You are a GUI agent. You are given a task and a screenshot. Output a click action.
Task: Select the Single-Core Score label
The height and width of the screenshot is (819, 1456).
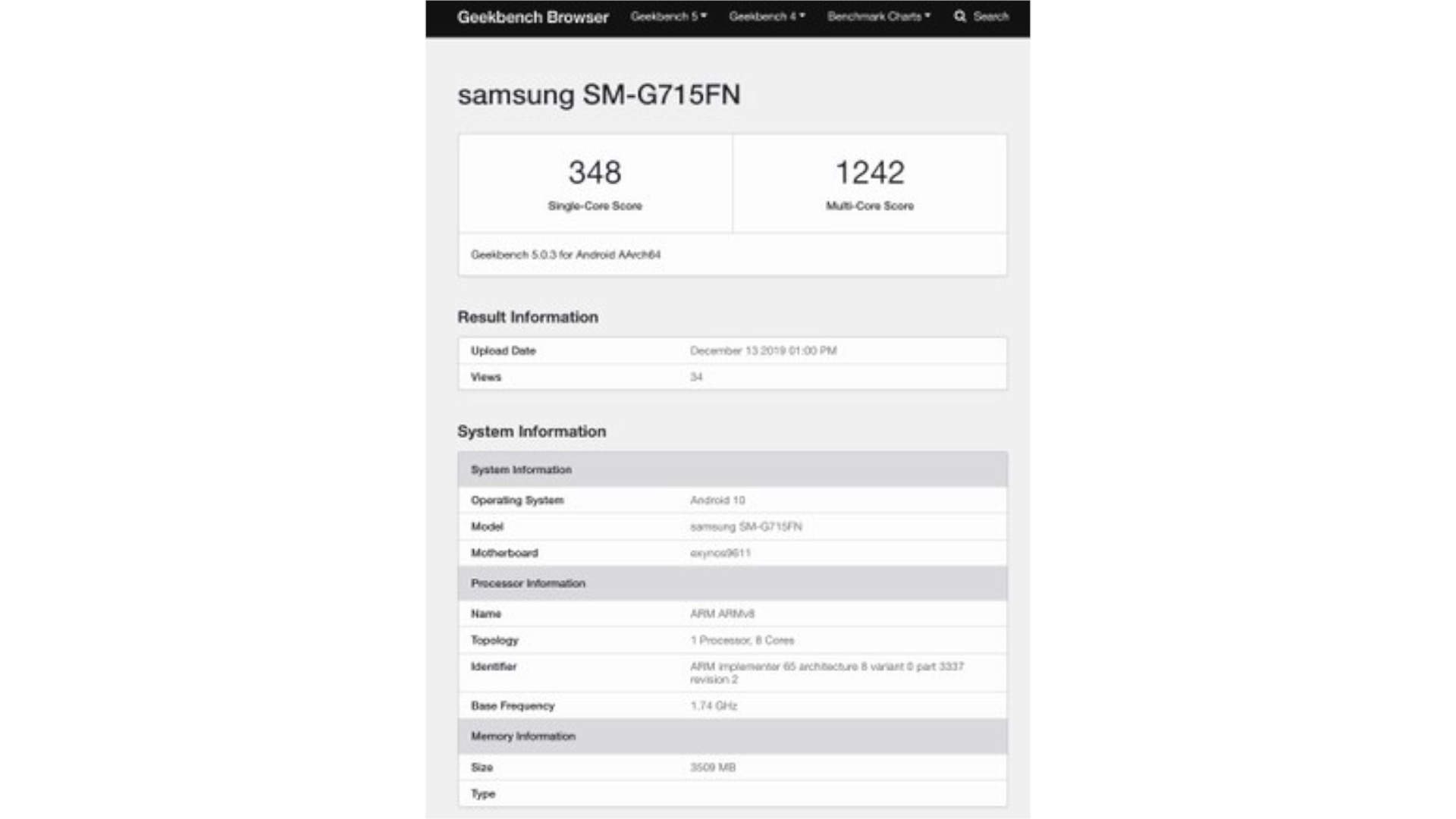coord(595,206)
